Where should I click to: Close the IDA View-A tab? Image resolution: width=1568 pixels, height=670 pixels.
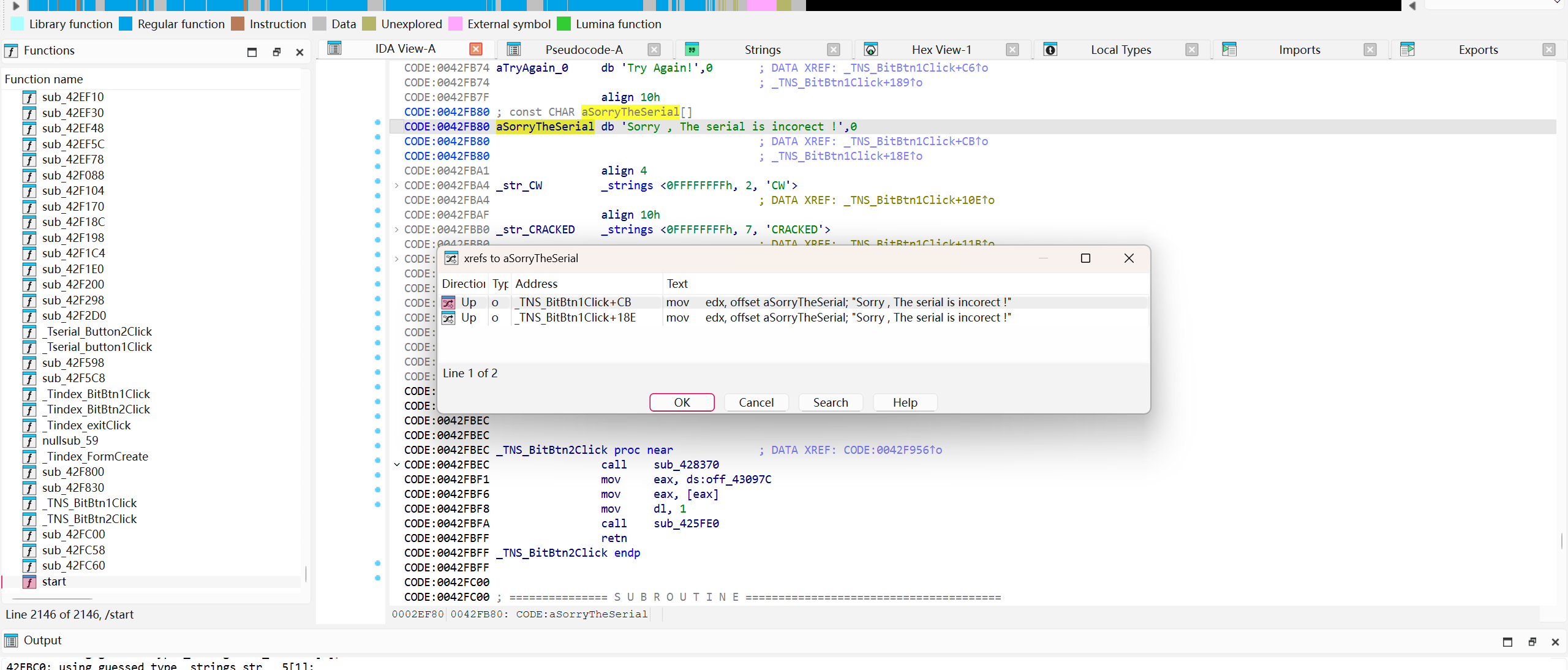coord(476,49)
